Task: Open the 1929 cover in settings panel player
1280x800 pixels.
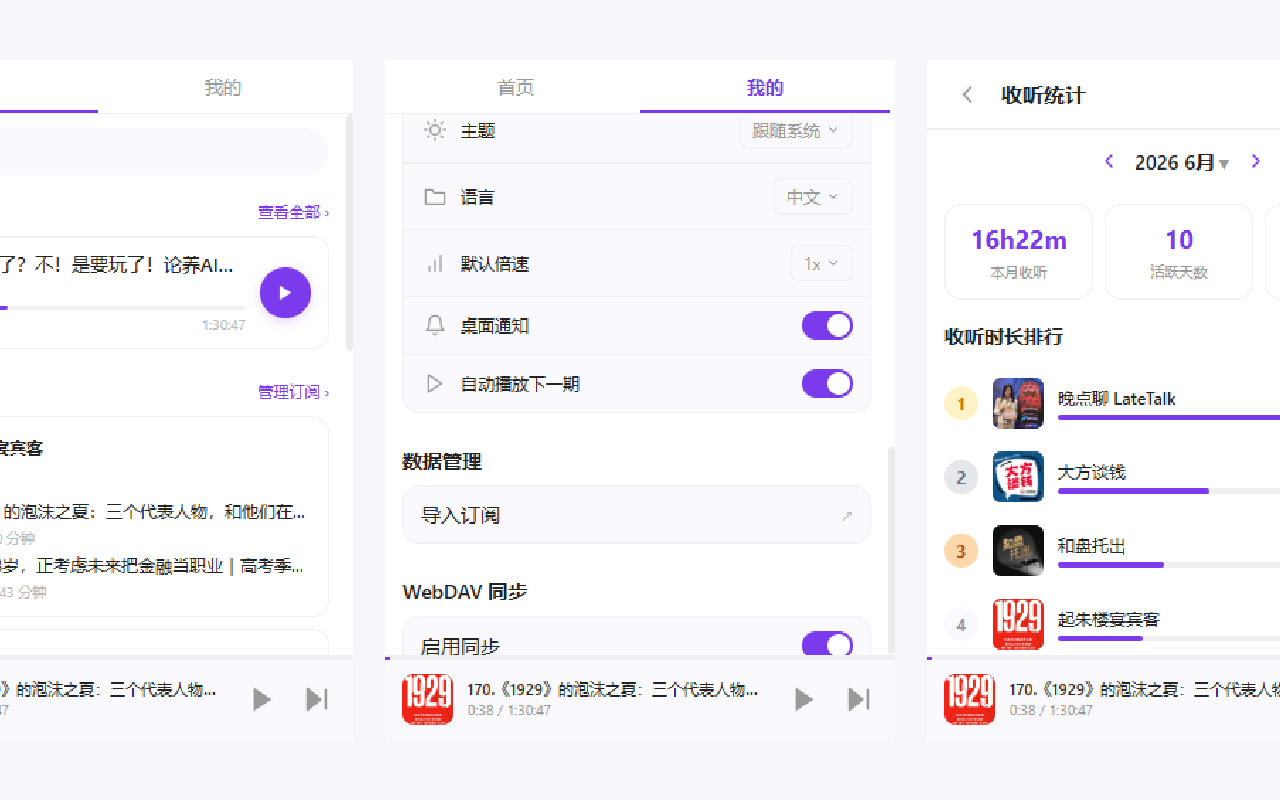Action: 427,699
